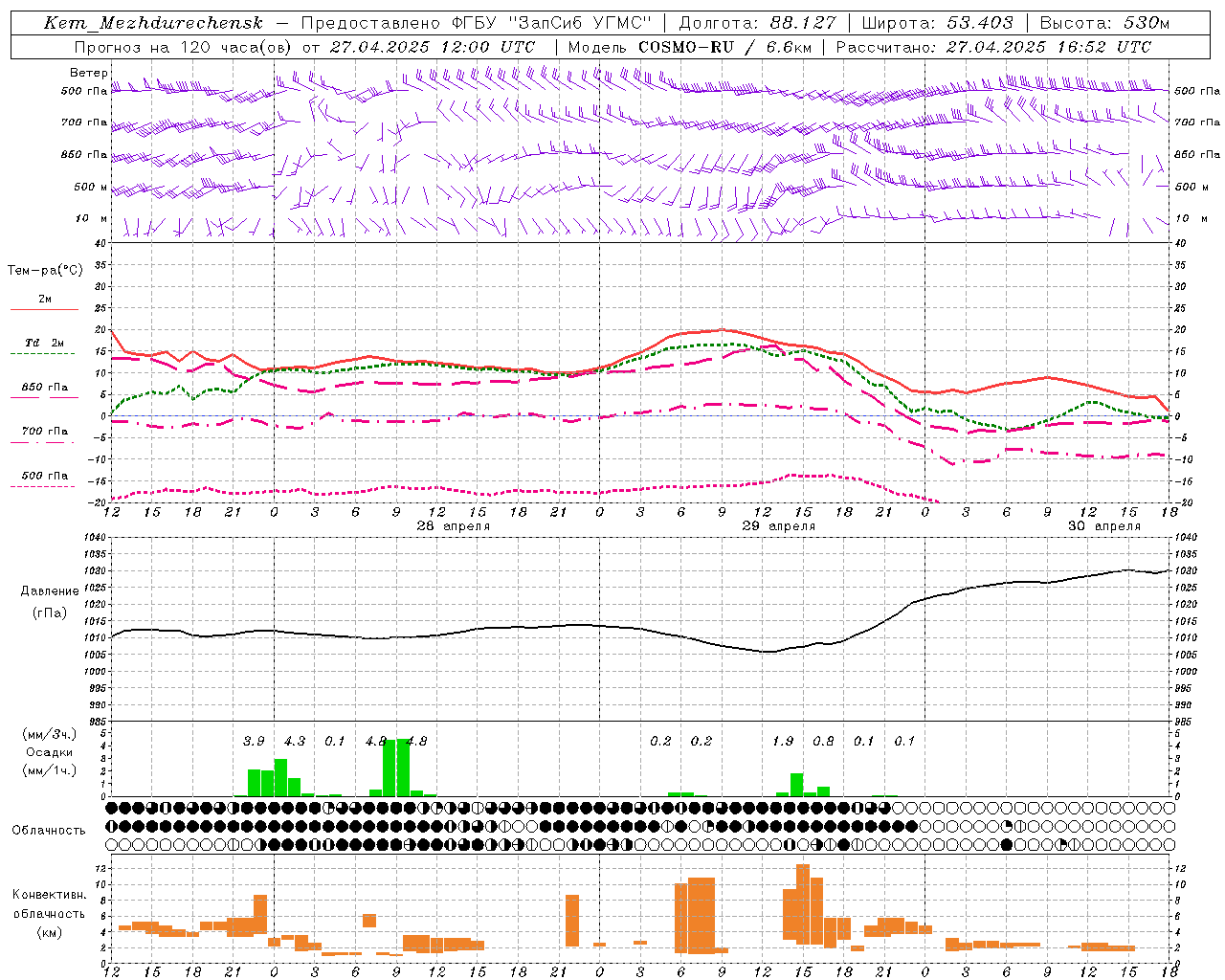Click the precipitation value '1.9'

[x=783, y=741]
